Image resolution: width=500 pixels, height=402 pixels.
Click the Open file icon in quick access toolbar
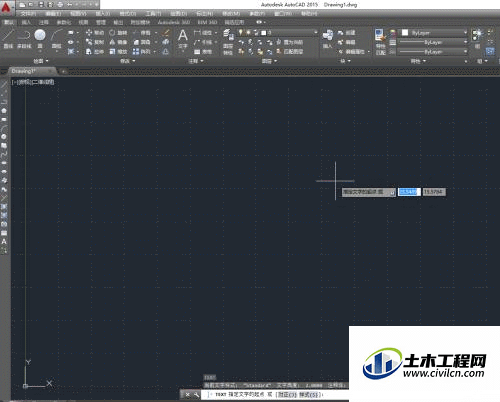click(31, 5)
